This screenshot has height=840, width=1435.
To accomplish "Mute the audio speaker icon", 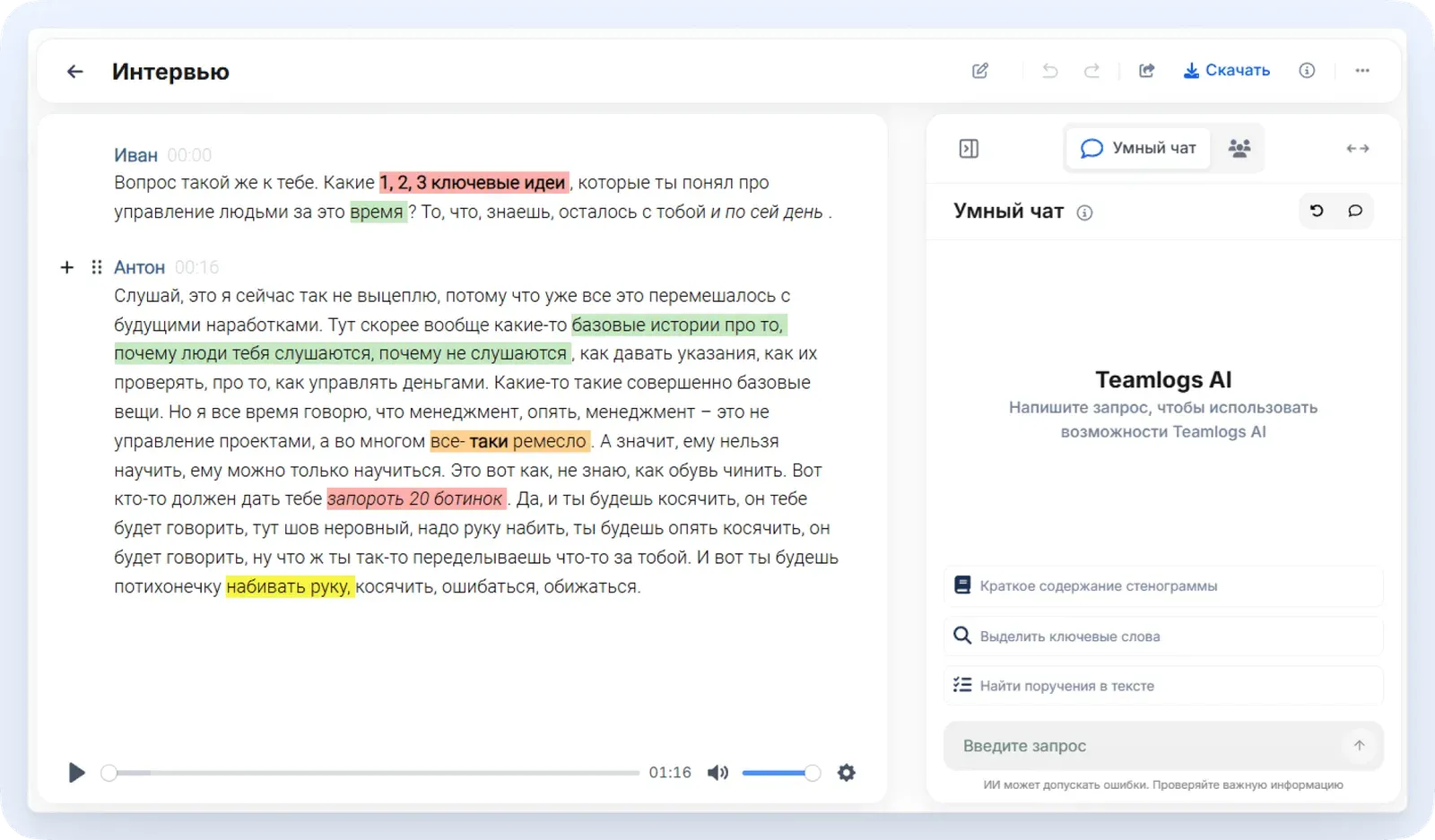I will pyautogui.click(x=717, y=773).
